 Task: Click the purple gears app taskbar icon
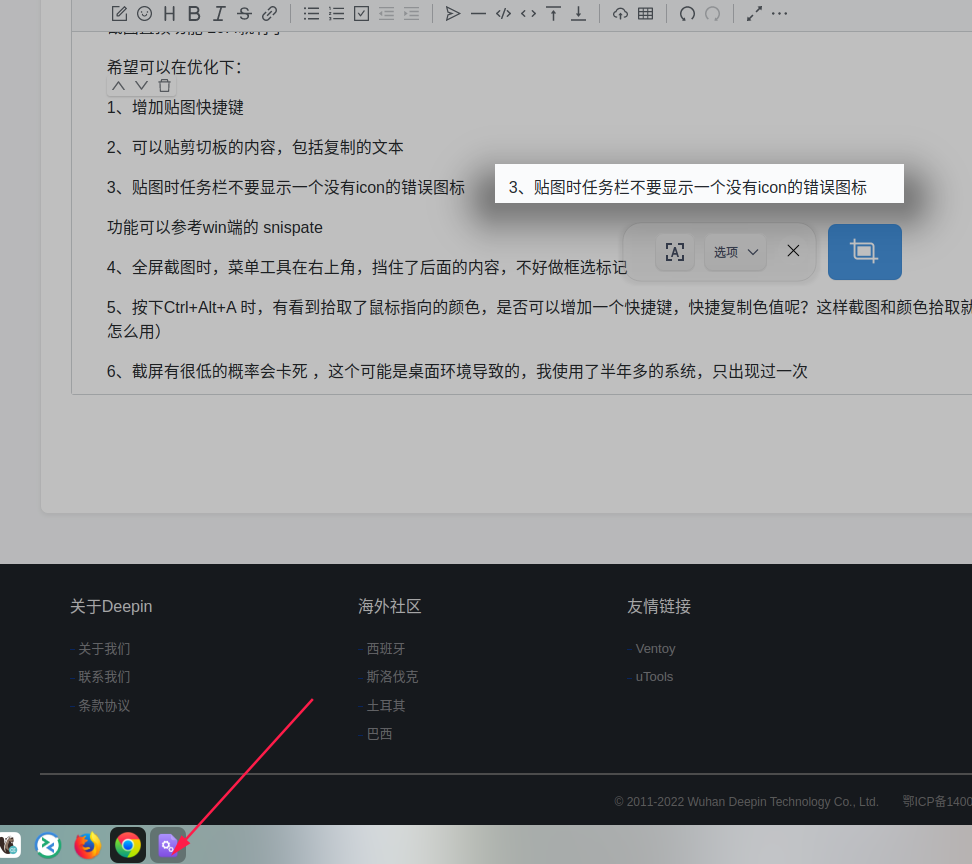pos(168,845)
